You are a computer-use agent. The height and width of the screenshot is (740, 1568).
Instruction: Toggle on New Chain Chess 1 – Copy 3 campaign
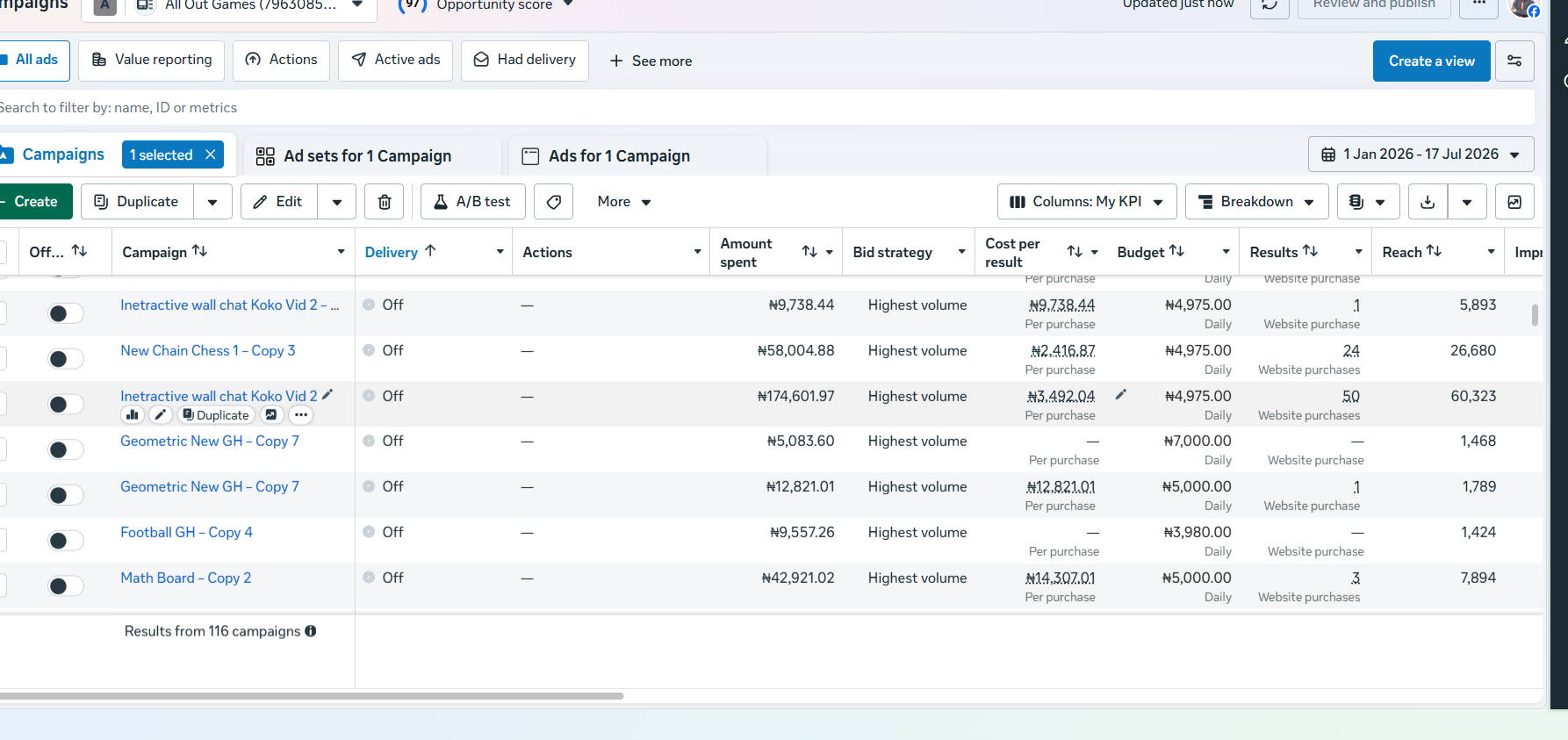tap(66, 359)
